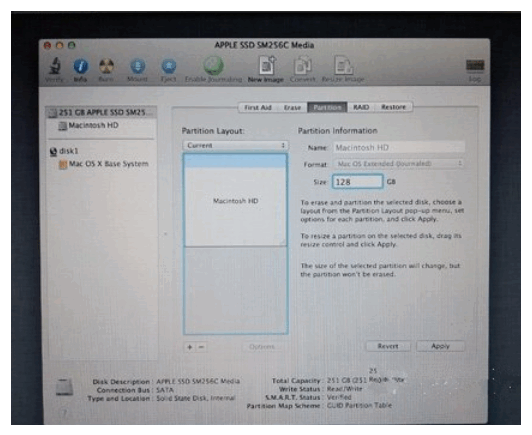This screenshot has height=435, width=532.
Task: Click the 'Read/Write' write status value
Action: 344,389
